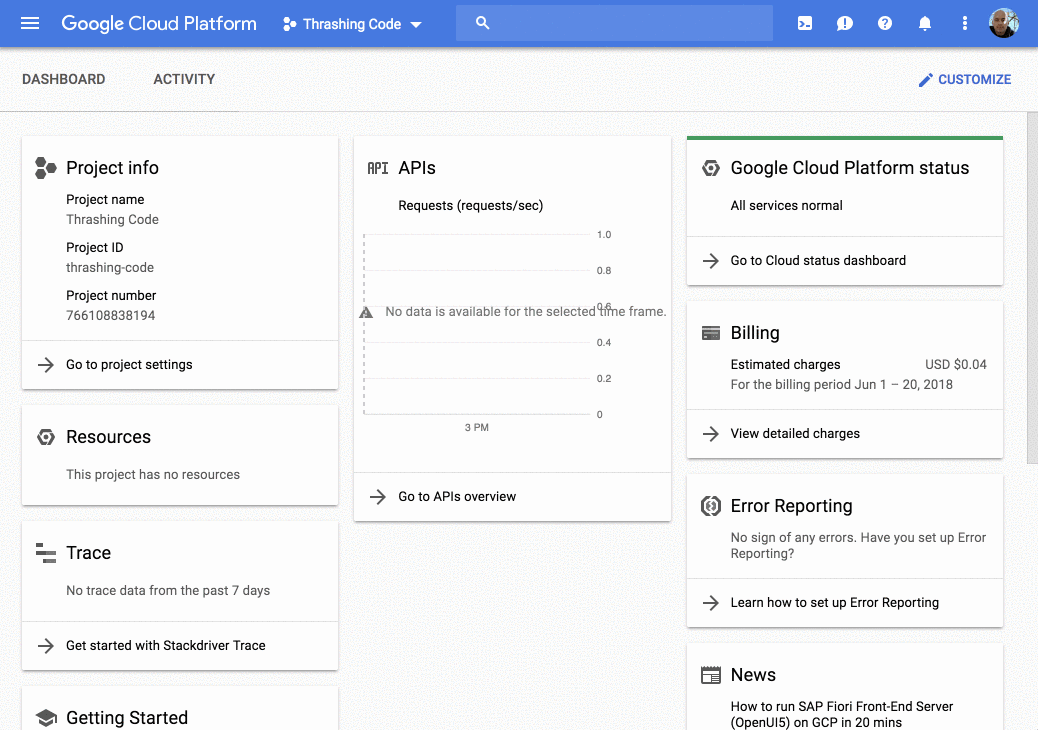Click the estimated charges USD $0.04 value
1038x730 pixels.
point(955,365)
